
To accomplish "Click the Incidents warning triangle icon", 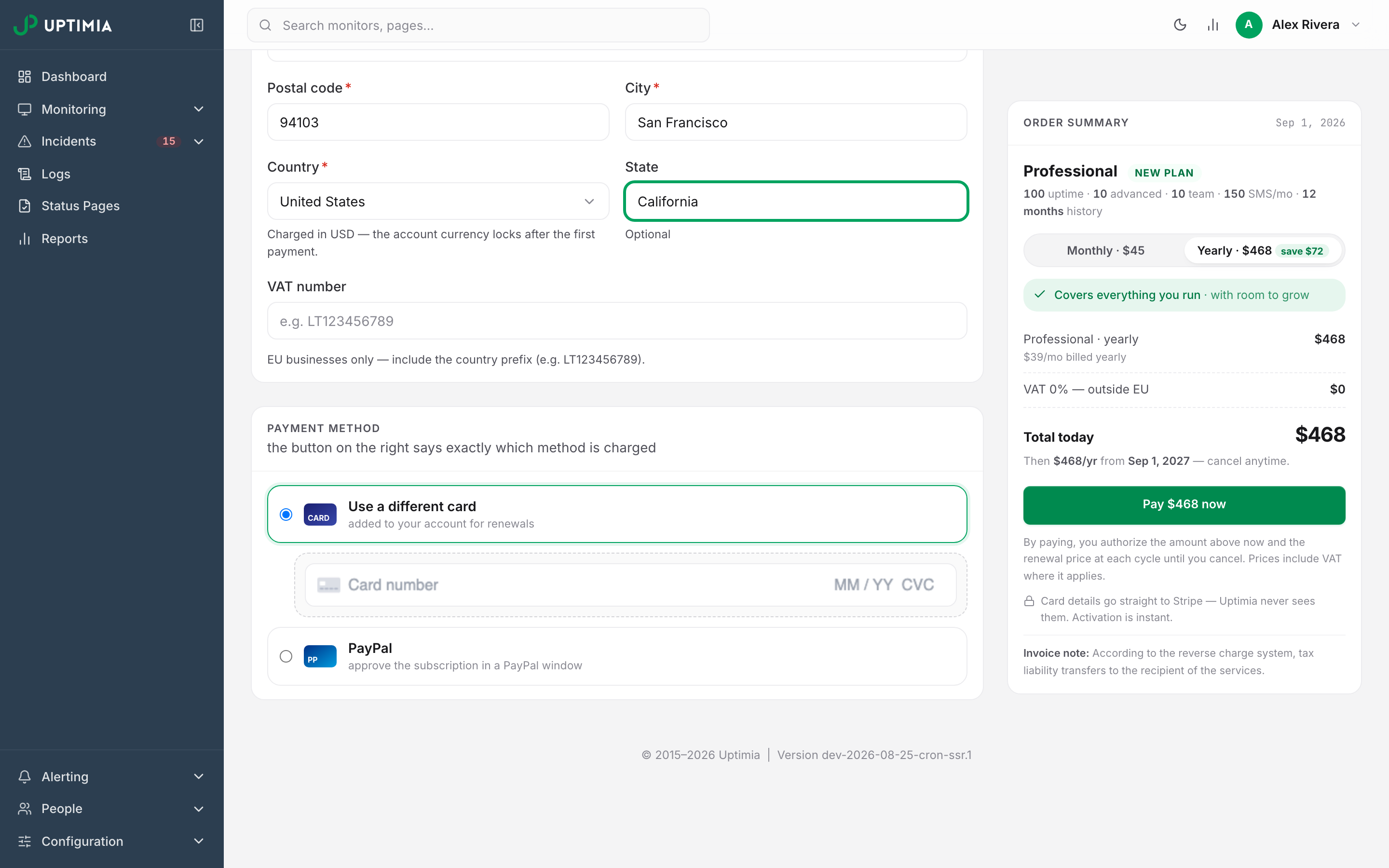I will 25,141.
